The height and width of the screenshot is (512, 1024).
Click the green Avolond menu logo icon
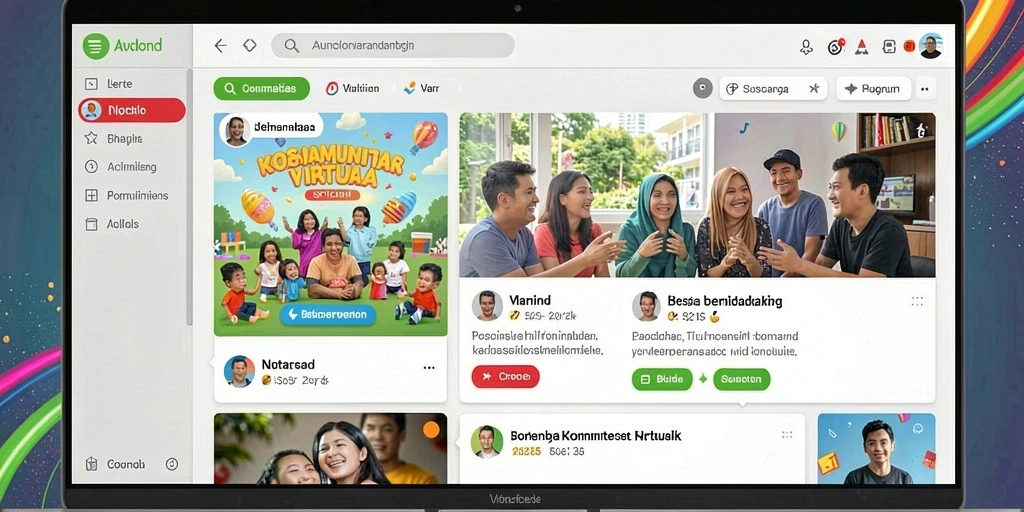[x=95, y=46]
